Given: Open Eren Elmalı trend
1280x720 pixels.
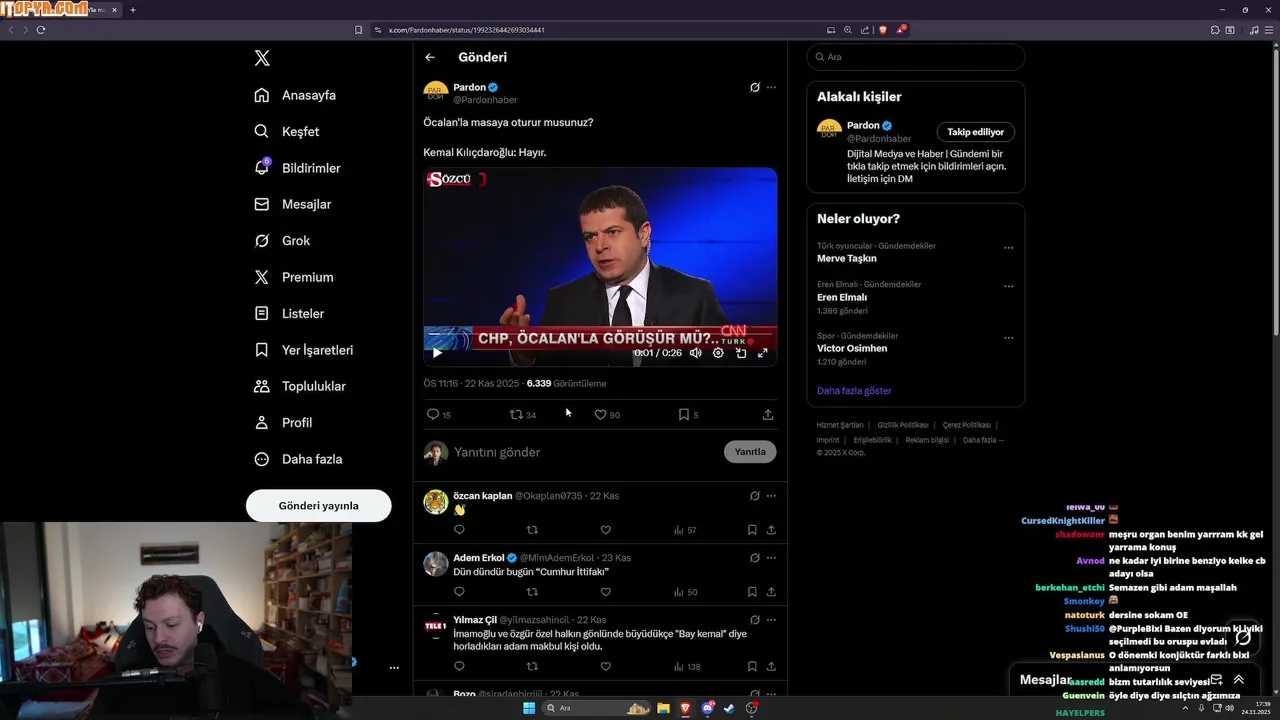Looking at the screenshot, I should point(842,297).
